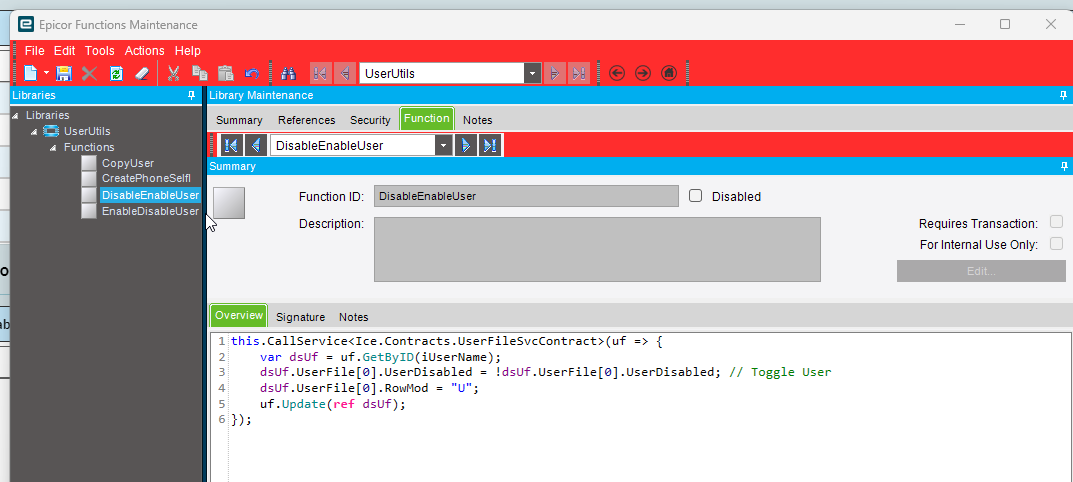Open the Edit menu
Viewport: 1073px width, 482px height.
point(65,51)
